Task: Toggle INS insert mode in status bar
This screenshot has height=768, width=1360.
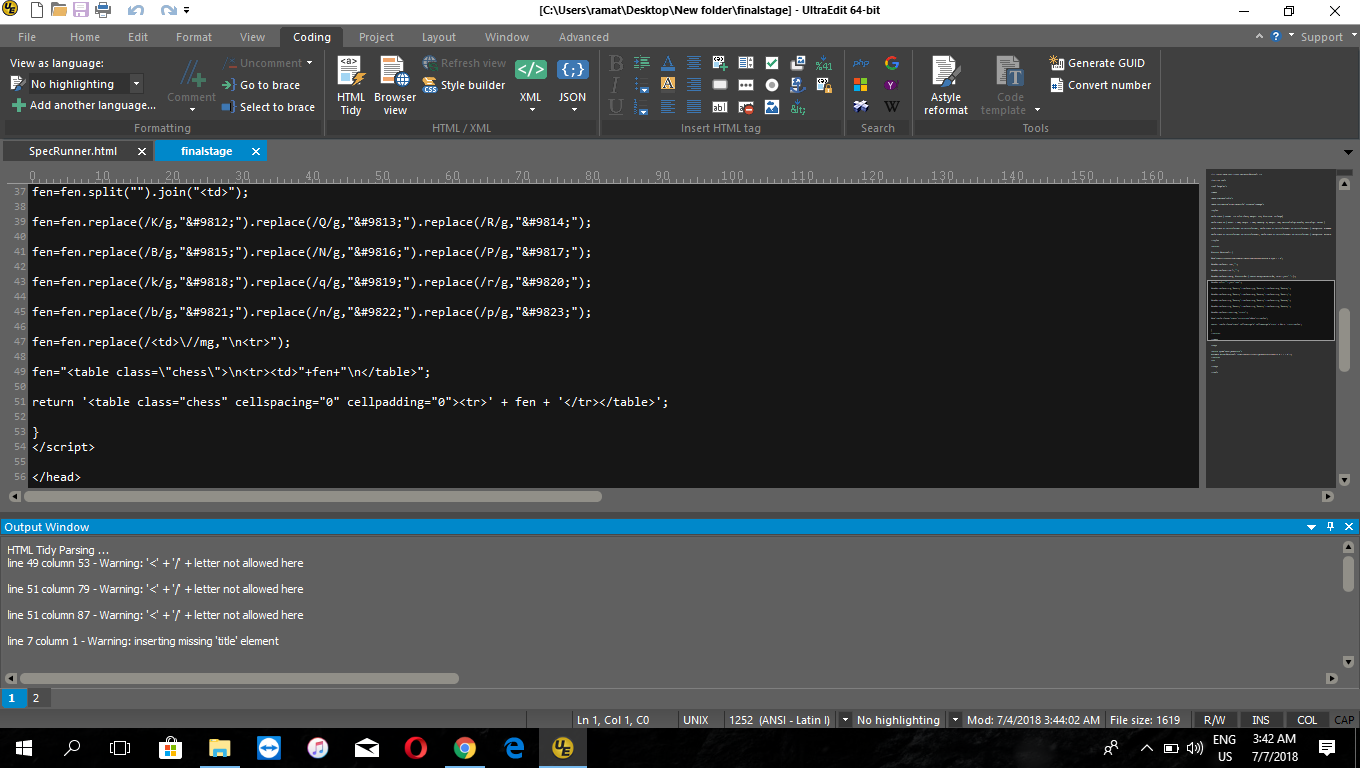Action: click(1261, 720)
